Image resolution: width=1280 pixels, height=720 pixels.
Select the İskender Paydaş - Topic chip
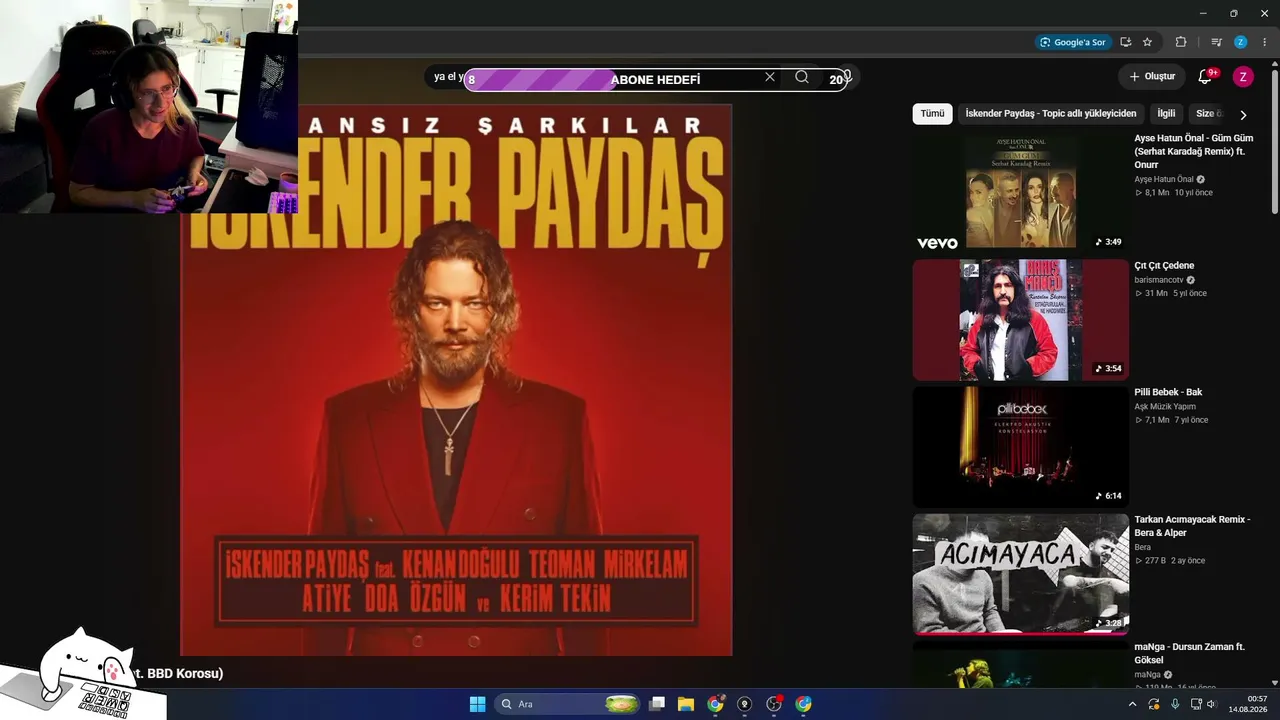tap(1051, 114)
